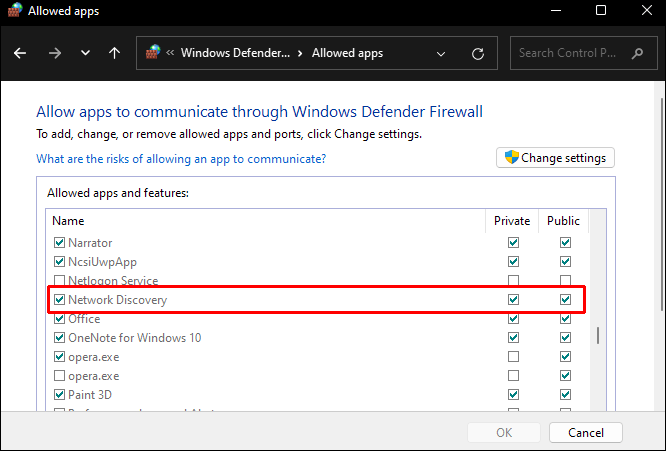Go back with the Back arrow
The image size is (666, 451).
[21, 53]
